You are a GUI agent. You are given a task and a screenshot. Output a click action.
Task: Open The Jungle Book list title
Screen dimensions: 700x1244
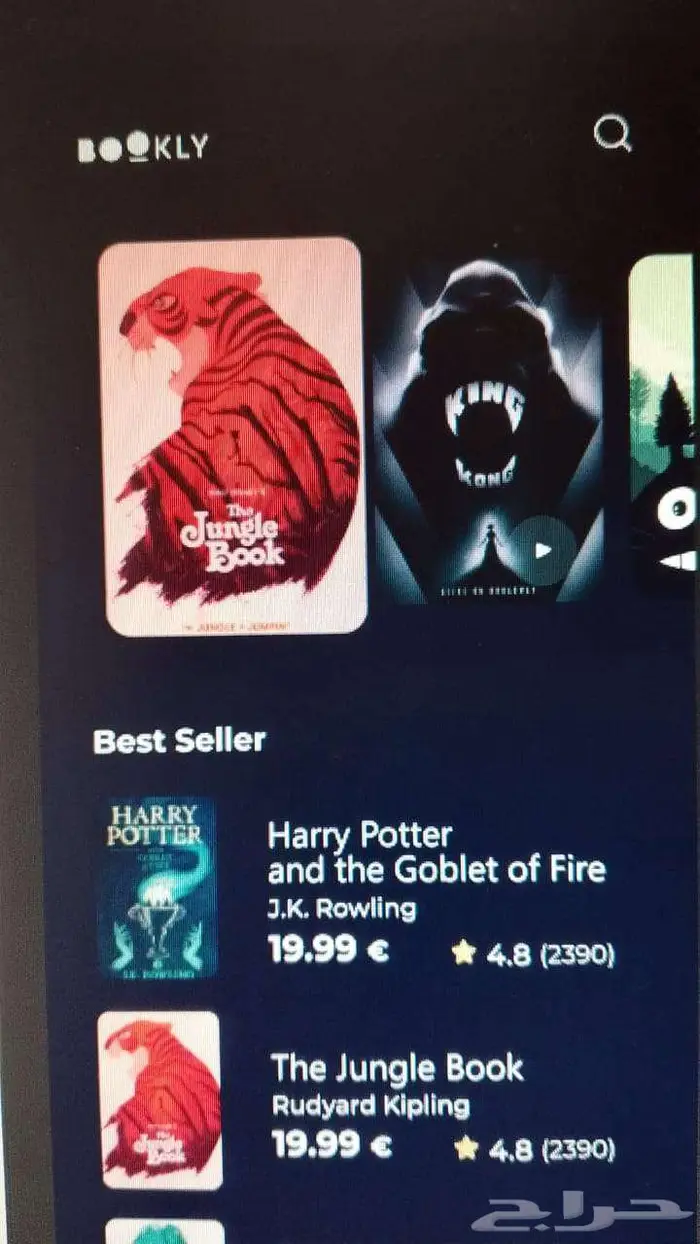pos(397,1067)
